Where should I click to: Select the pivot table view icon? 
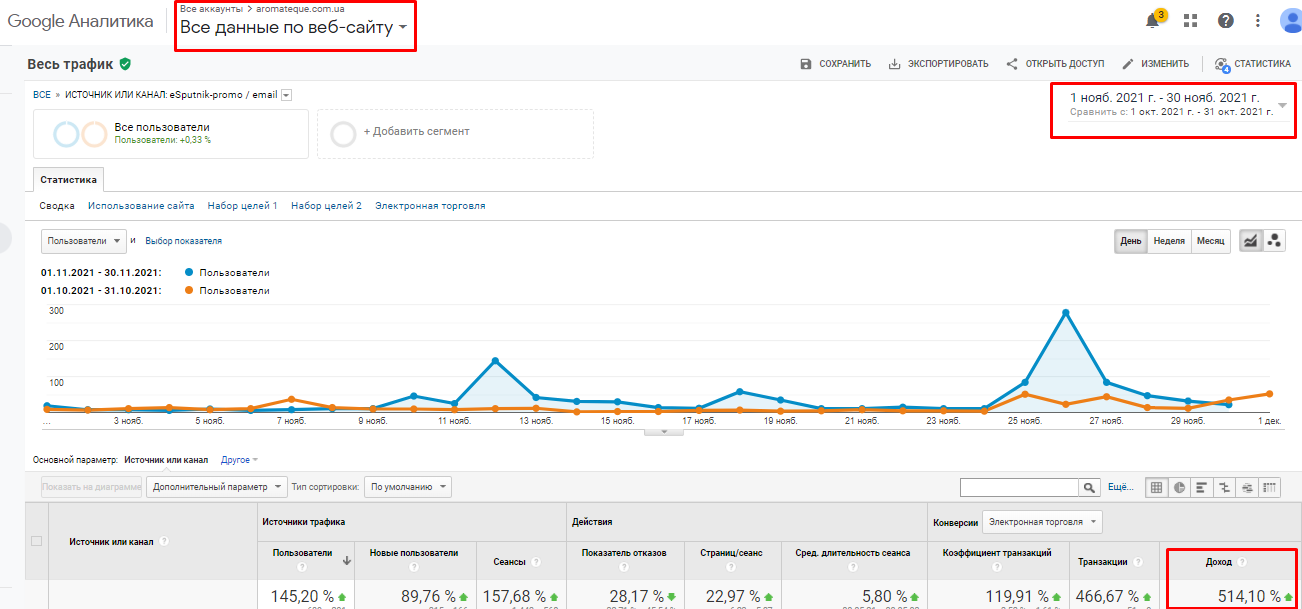(1270, 487)
